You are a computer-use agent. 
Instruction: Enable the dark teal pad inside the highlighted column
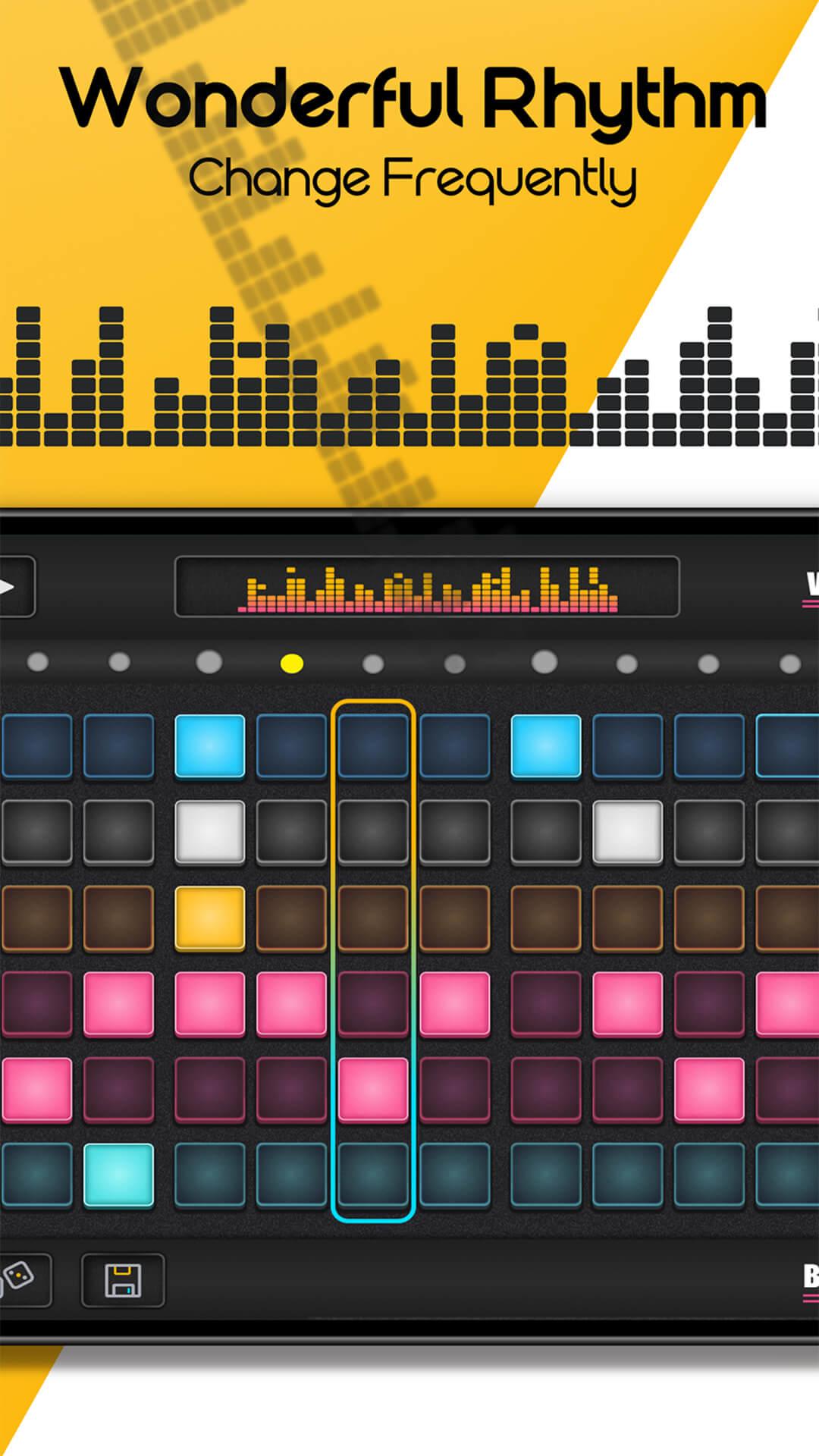pos(373,1175)
